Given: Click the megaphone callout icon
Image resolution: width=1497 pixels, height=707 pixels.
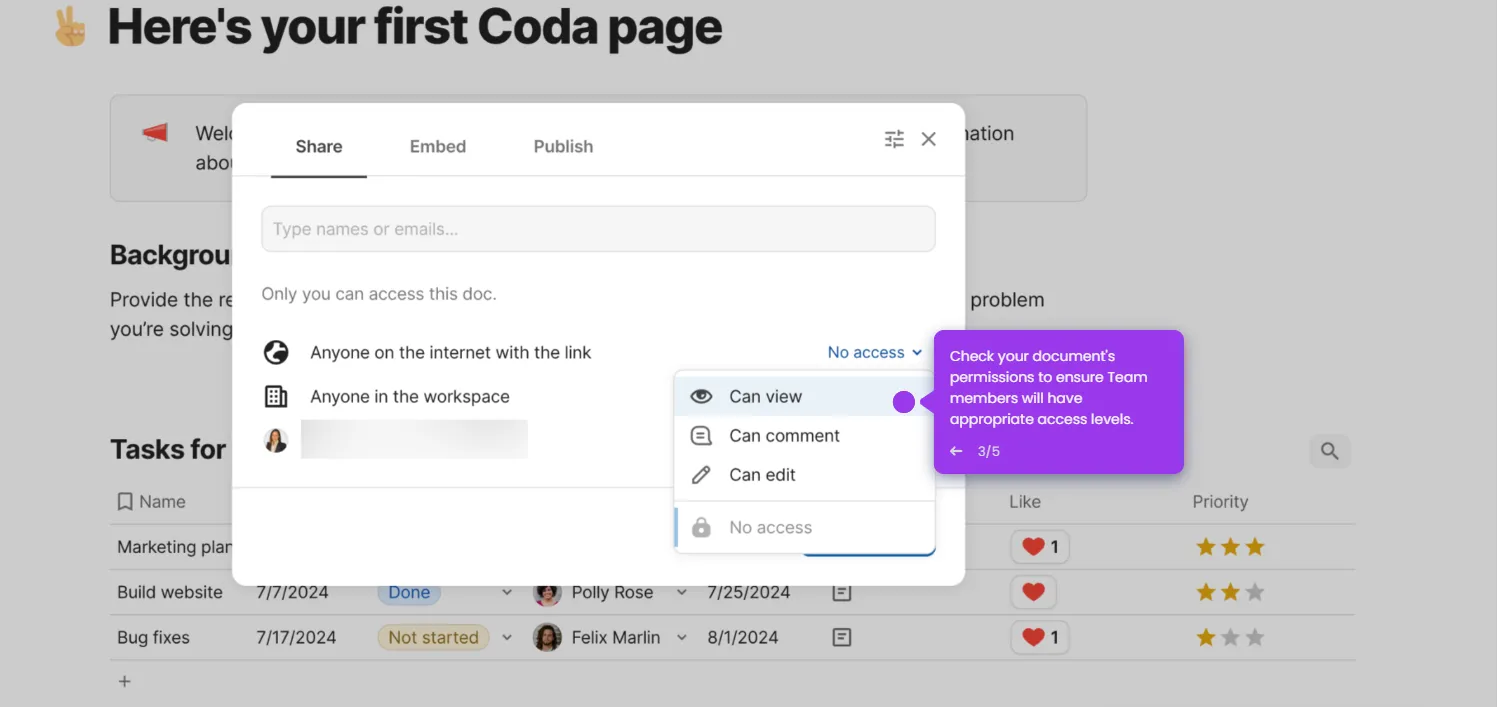Looking at the screenshot, I should [154, 133].
